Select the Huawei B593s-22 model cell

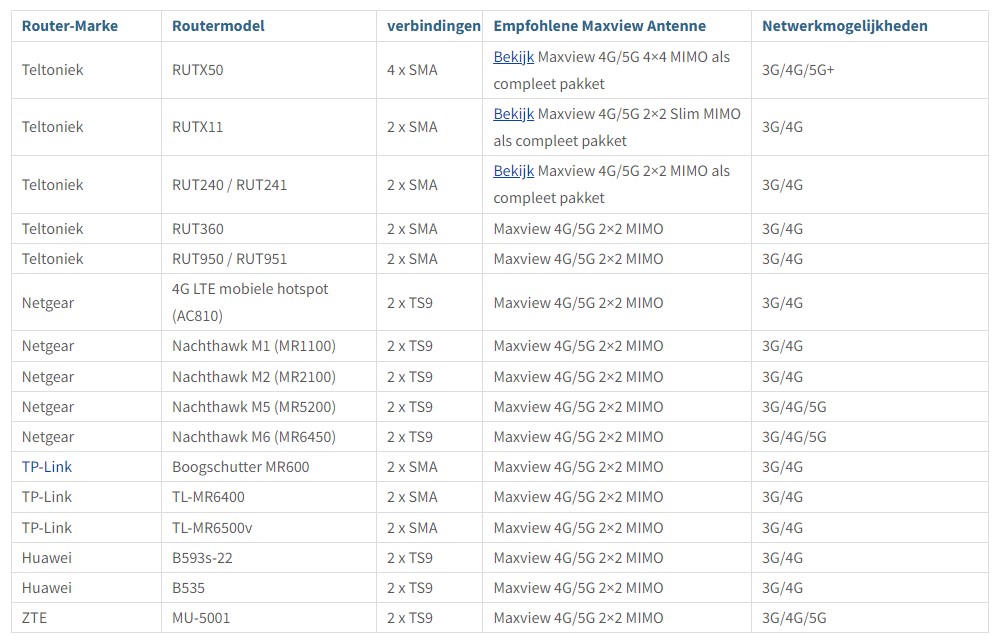[202, 558]
